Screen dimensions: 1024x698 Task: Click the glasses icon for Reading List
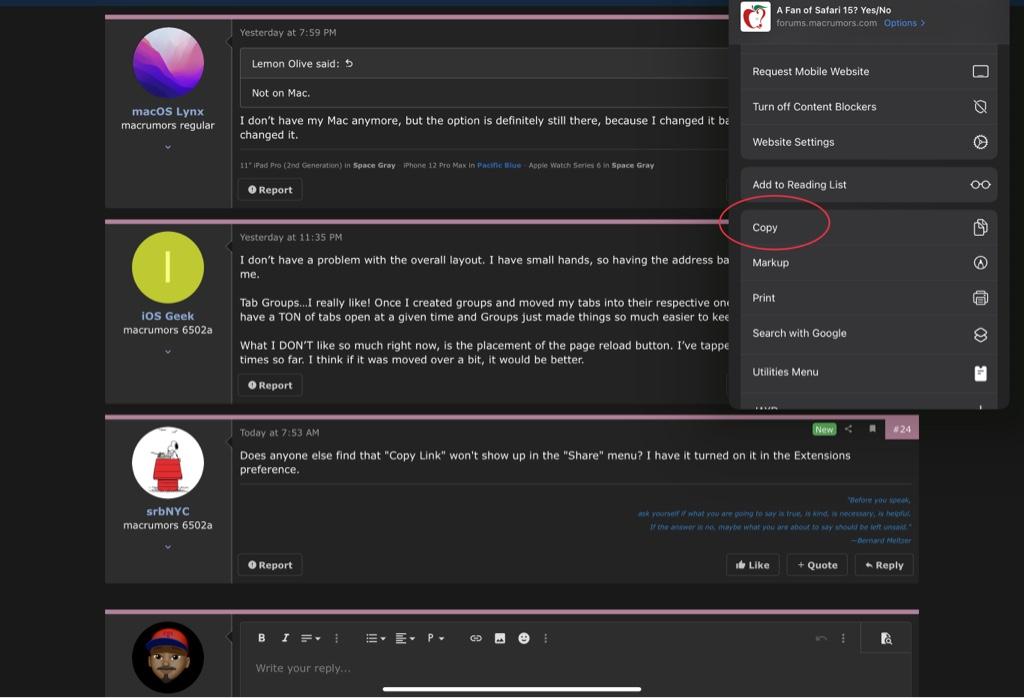coord(980,185)
